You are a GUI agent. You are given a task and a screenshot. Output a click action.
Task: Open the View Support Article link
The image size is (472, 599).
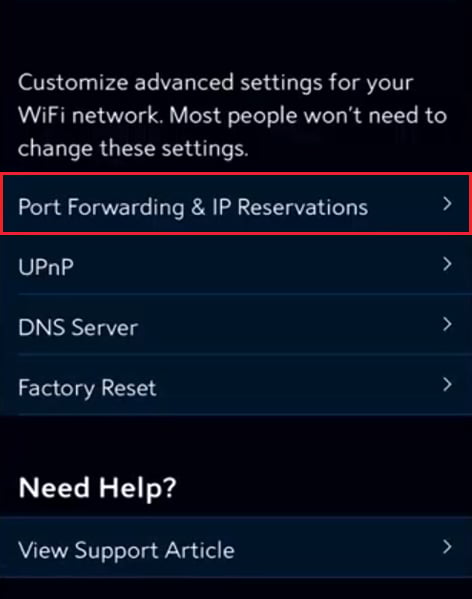point(236,547)
